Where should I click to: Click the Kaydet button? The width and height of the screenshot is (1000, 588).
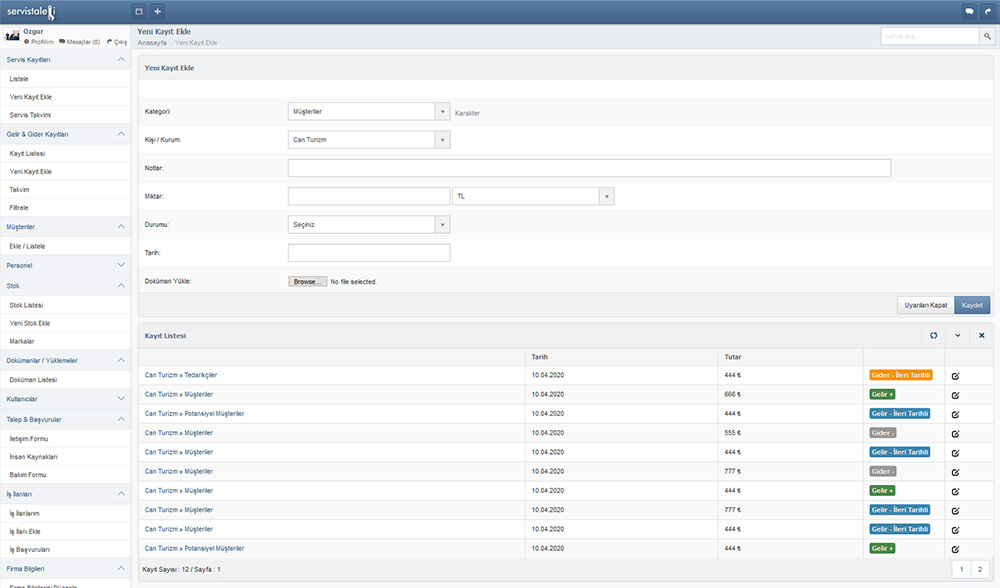(x=972, y=305)
